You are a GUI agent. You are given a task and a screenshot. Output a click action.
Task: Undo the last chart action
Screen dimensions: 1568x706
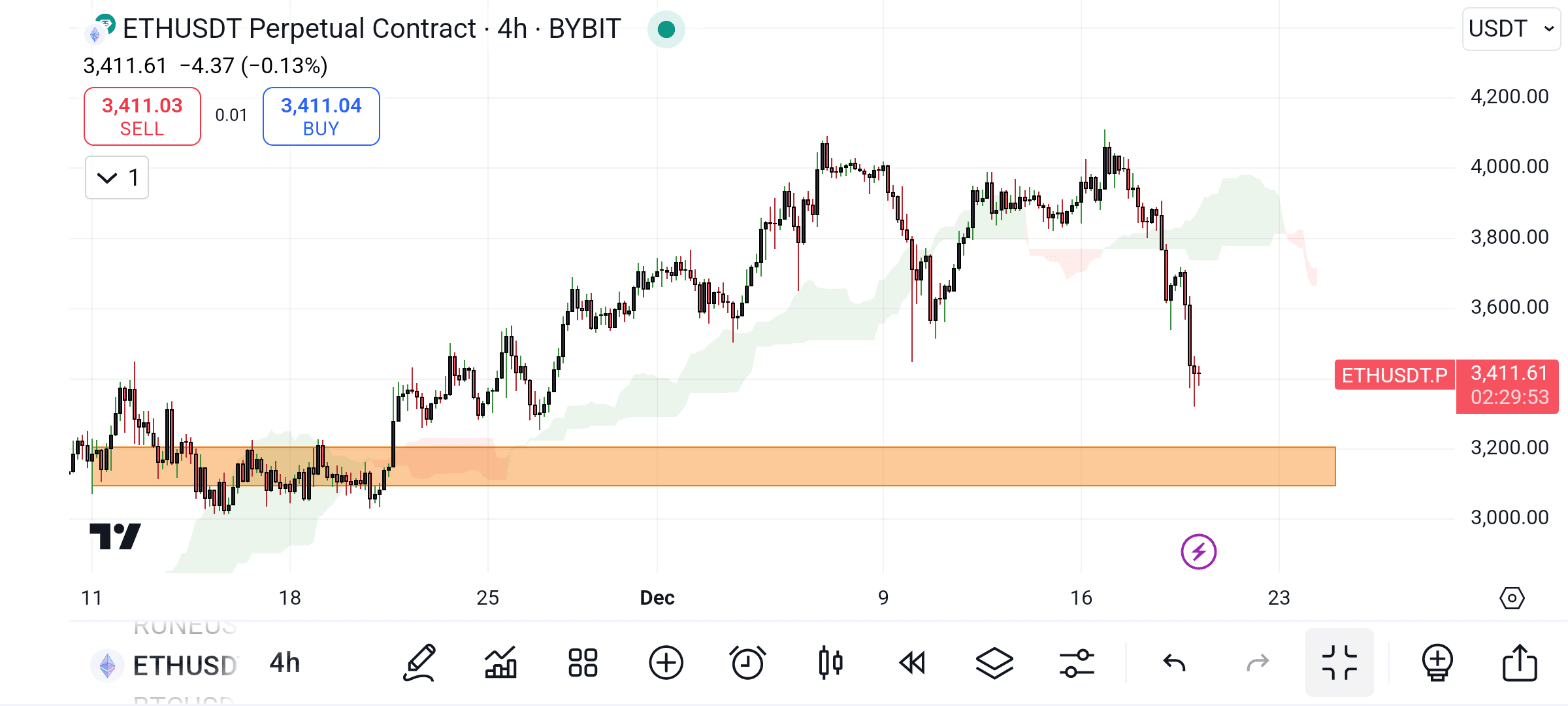[x=1176, y=662]
